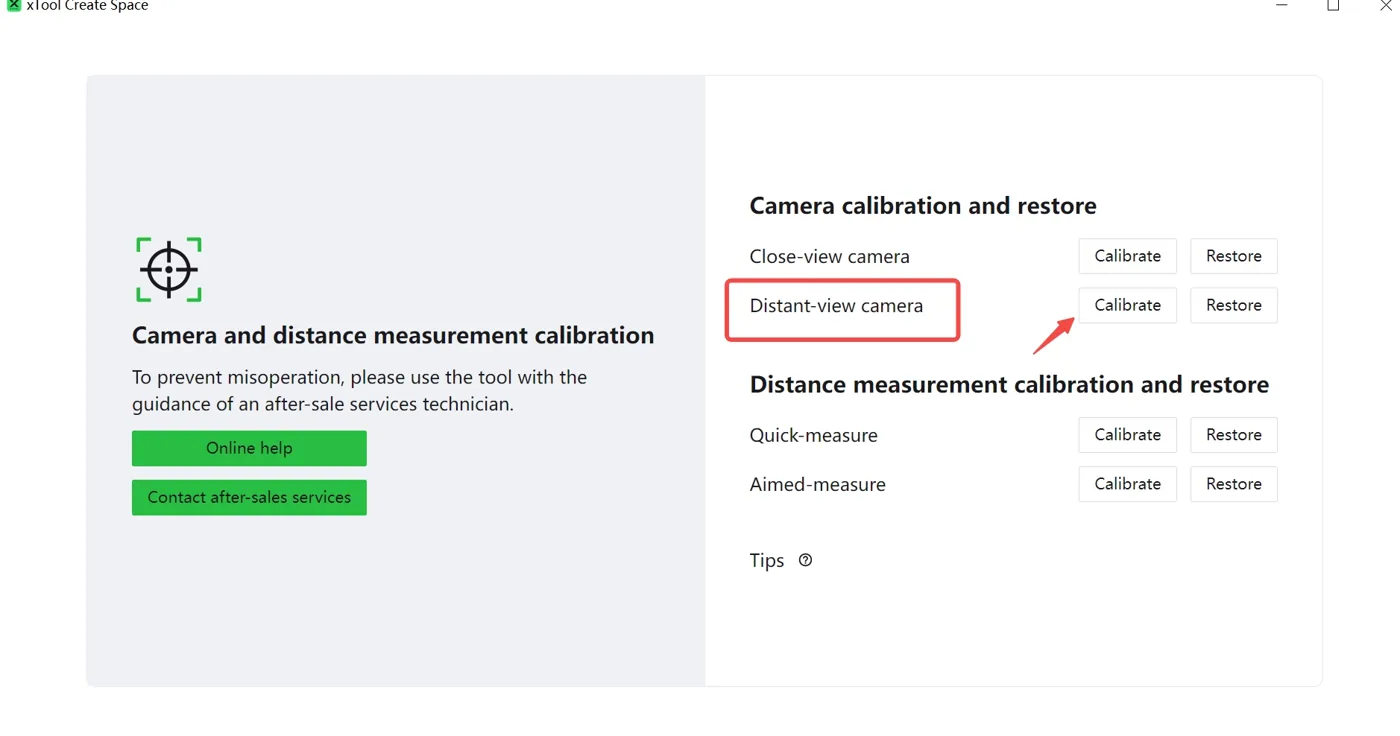The image size is (1400, 736).
Task: Click 'Distance measurement calibration and restore' heading
Action: (x=1009, y=384)
